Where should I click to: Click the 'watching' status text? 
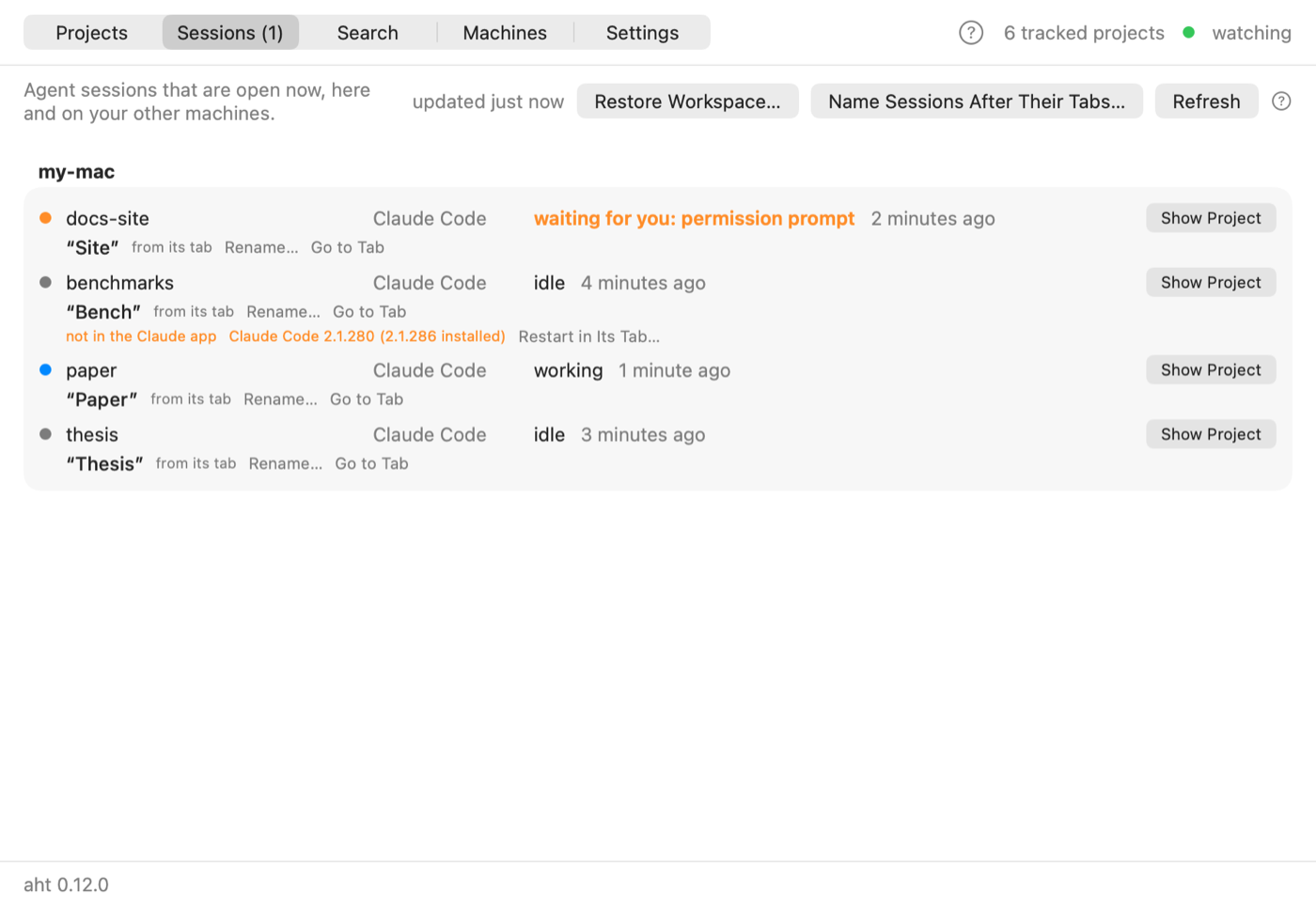click(1251, 33)
